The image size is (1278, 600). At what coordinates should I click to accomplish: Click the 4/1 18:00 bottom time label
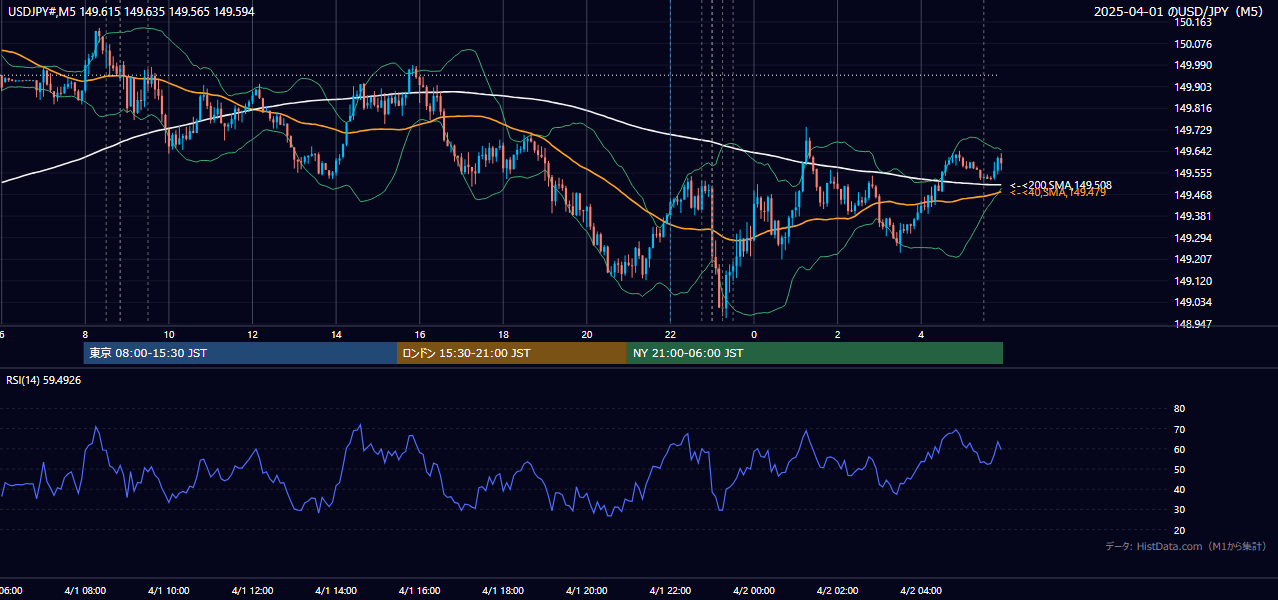[503, 591]
